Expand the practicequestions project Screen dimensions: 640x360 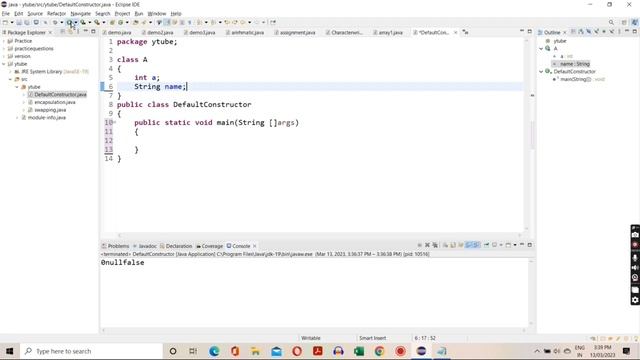click(x=4, y=49)
